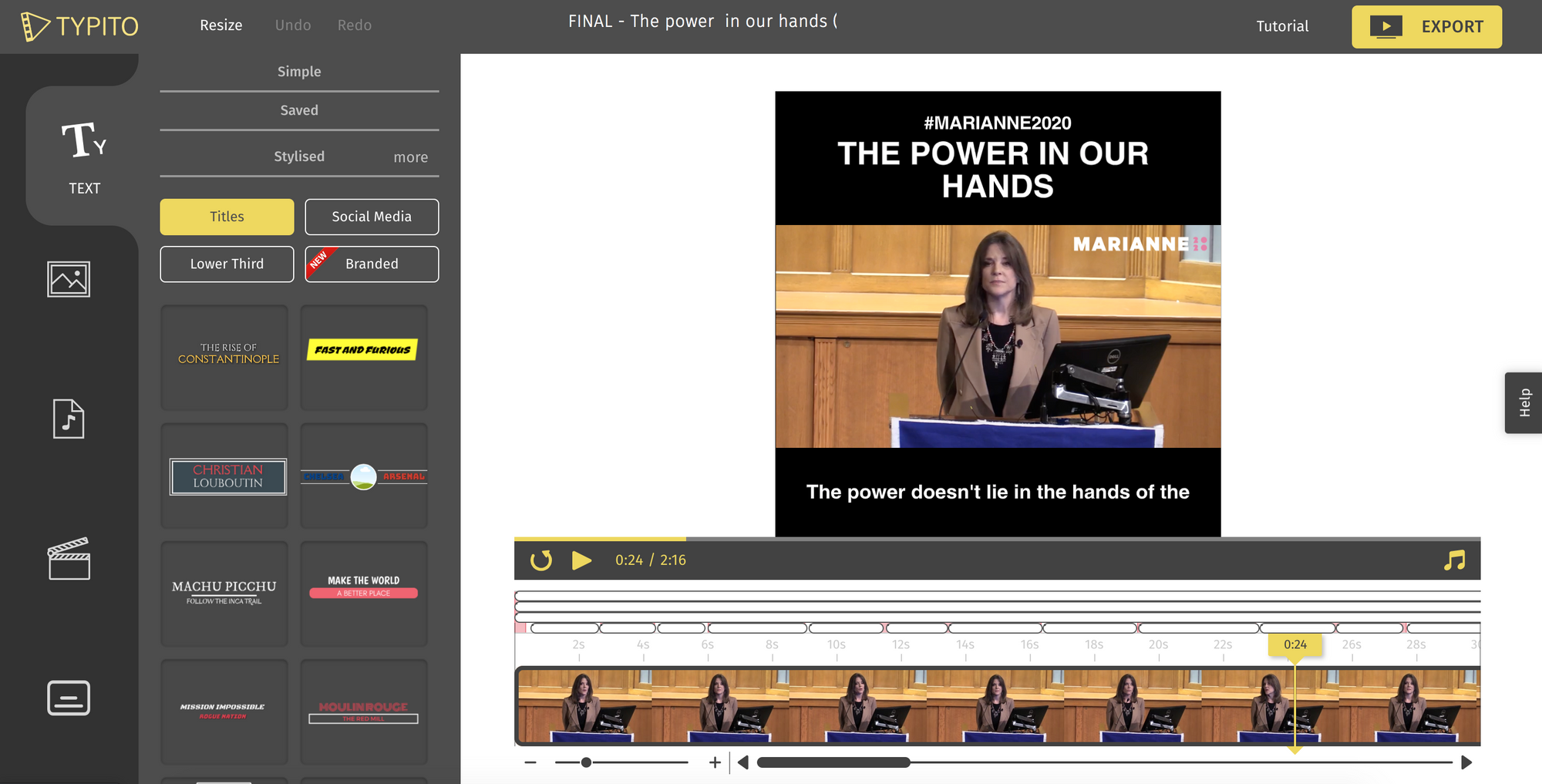Open the Audio file panel icon
Viewport: 1542px width, 784px height.
[x=69, y=419]
